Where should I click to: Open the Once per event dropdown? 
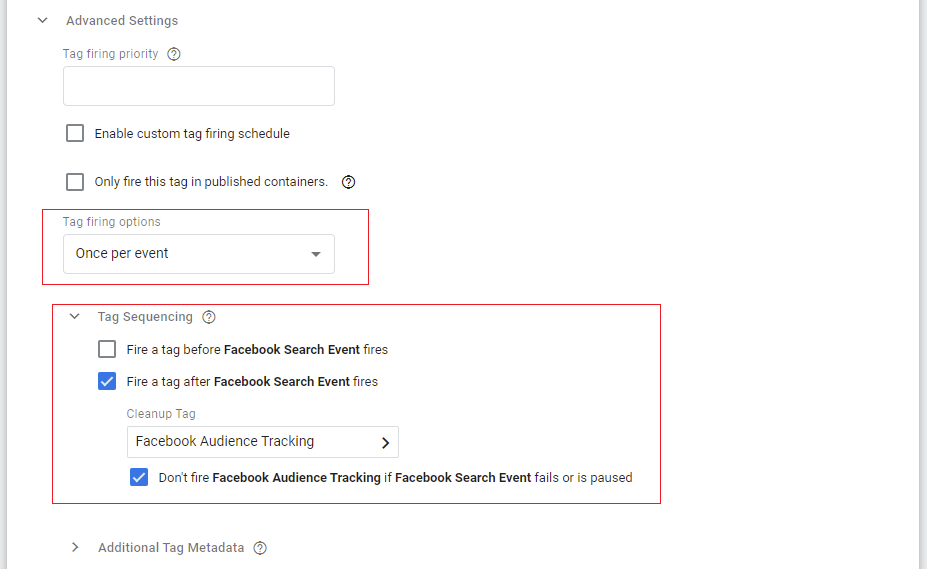(x=198, y=254)
